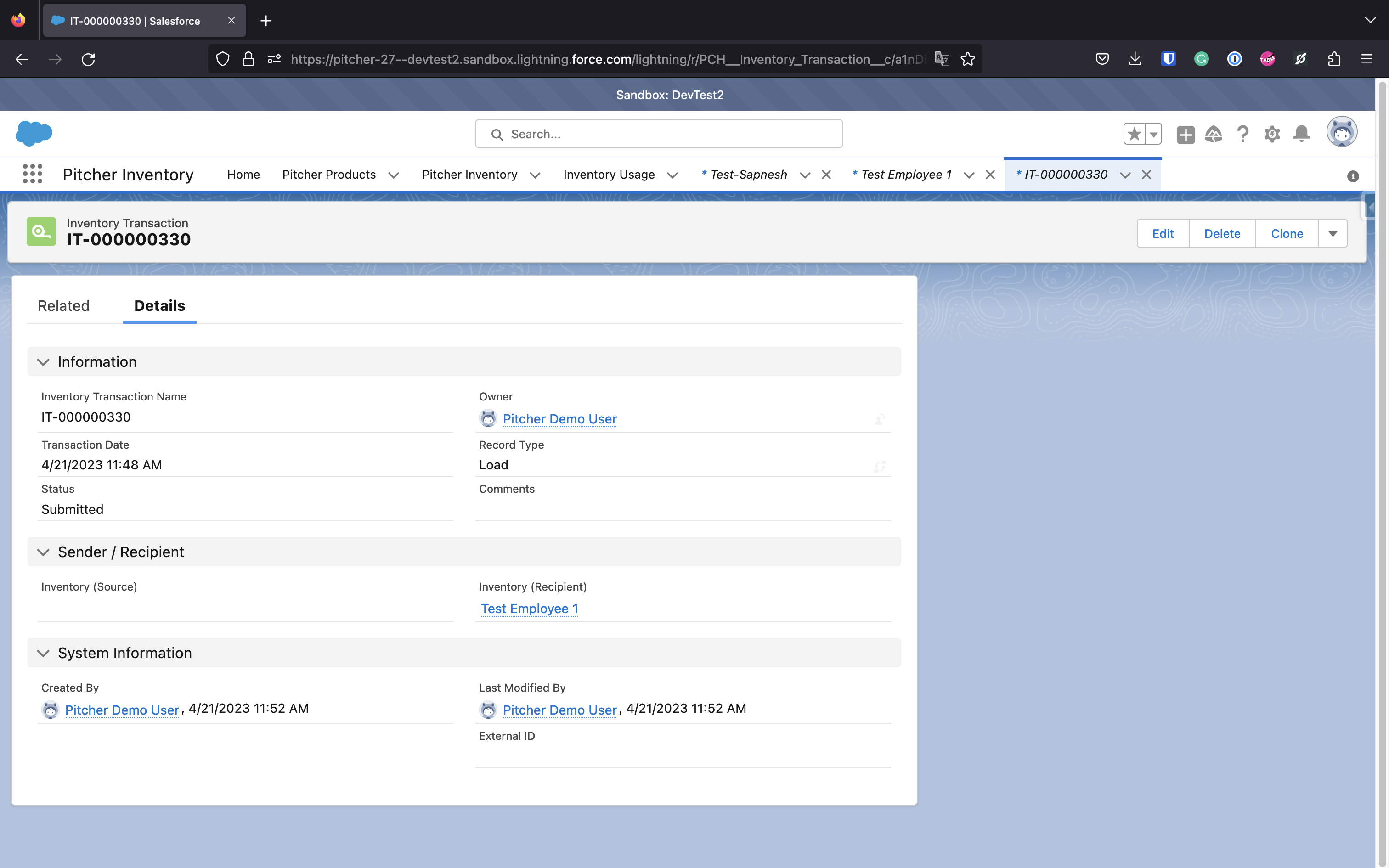This screenshot has width=1389, height=868.
Task: Open user profile avatar menu
Action: pyautogui.click(x=1341, y=133)
